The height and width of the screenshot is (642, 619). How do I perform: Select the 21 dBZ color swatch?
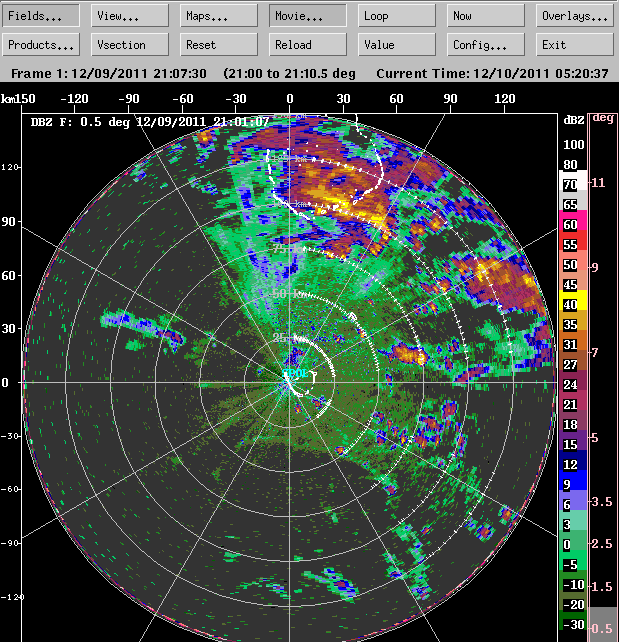click(573, 400)
